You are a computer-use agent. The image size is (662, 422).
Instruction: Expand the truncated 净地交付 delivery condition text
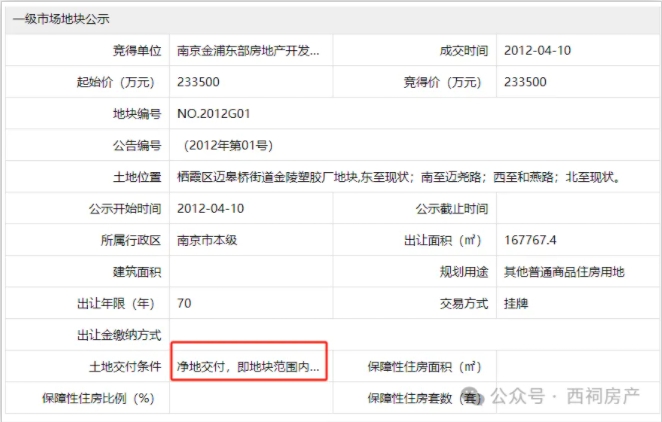(x=249, y=367)
